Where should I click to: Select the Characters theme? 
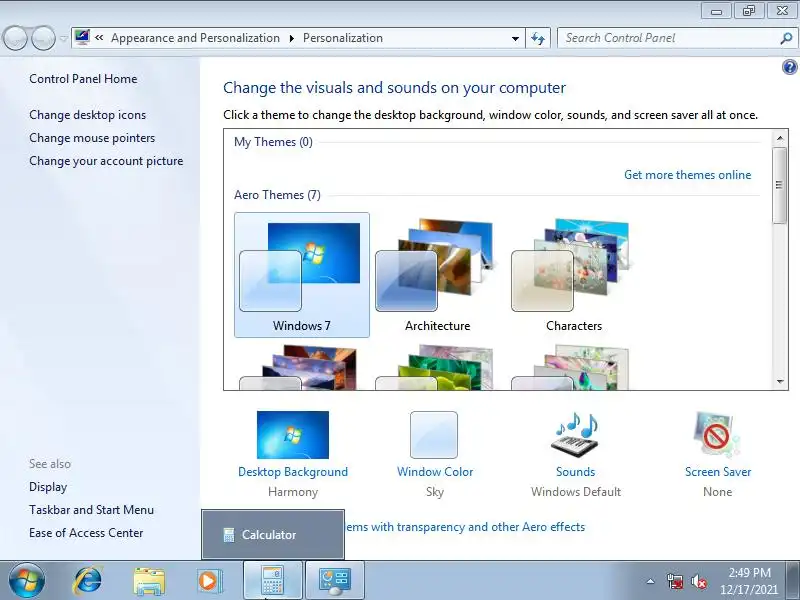coord(573,275)
